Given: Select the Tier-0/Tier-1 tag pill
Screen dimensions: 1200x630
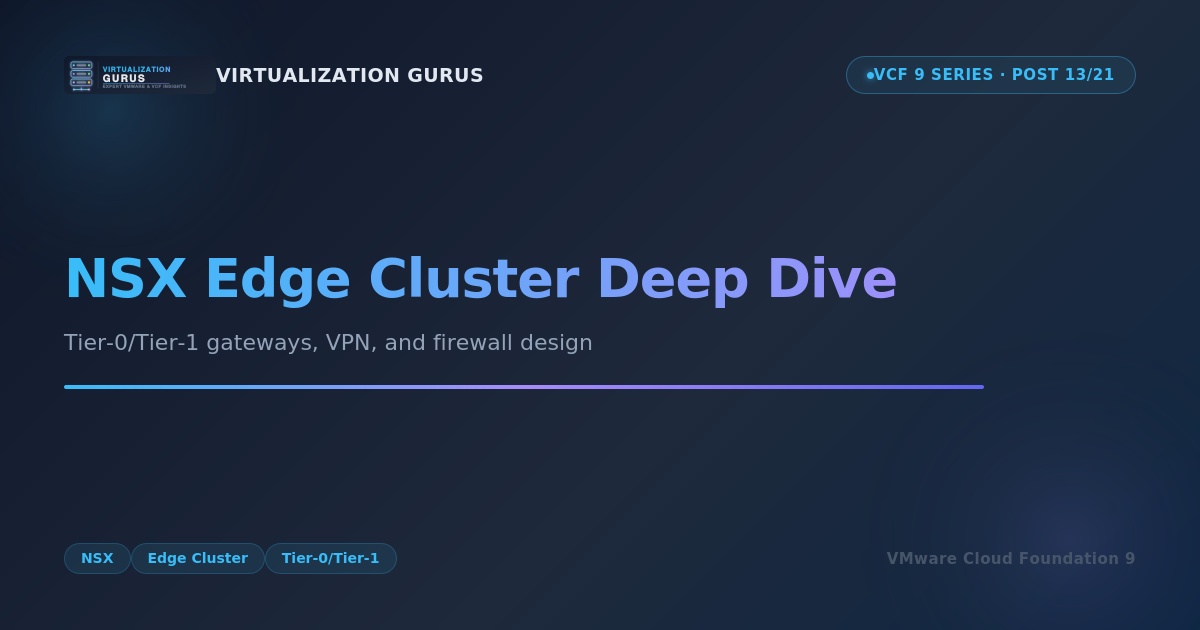Looking at the screenshot, I should (x=331, y=558).
